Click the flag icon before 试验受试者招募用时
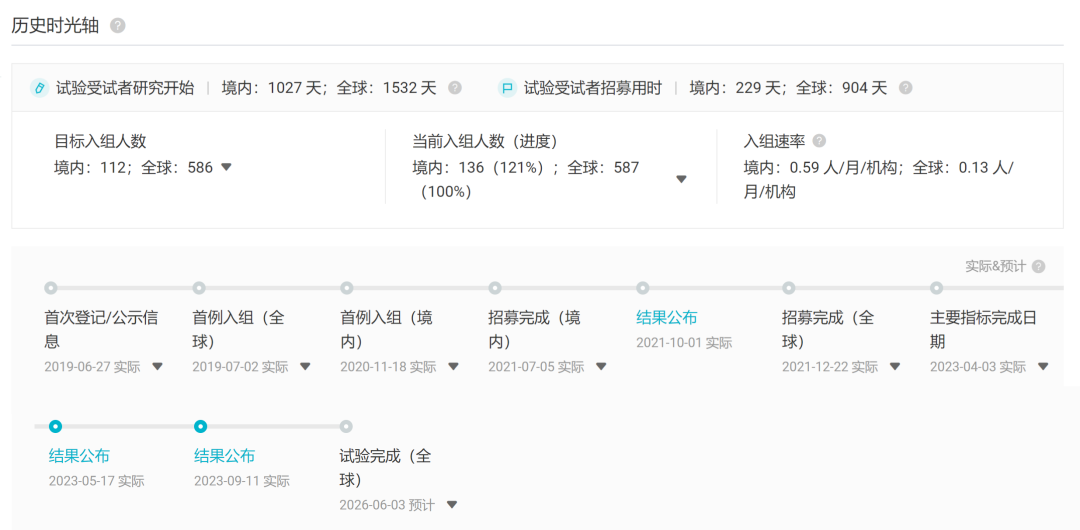Viewport: 1080px width, 530px height. coord(507,88)
